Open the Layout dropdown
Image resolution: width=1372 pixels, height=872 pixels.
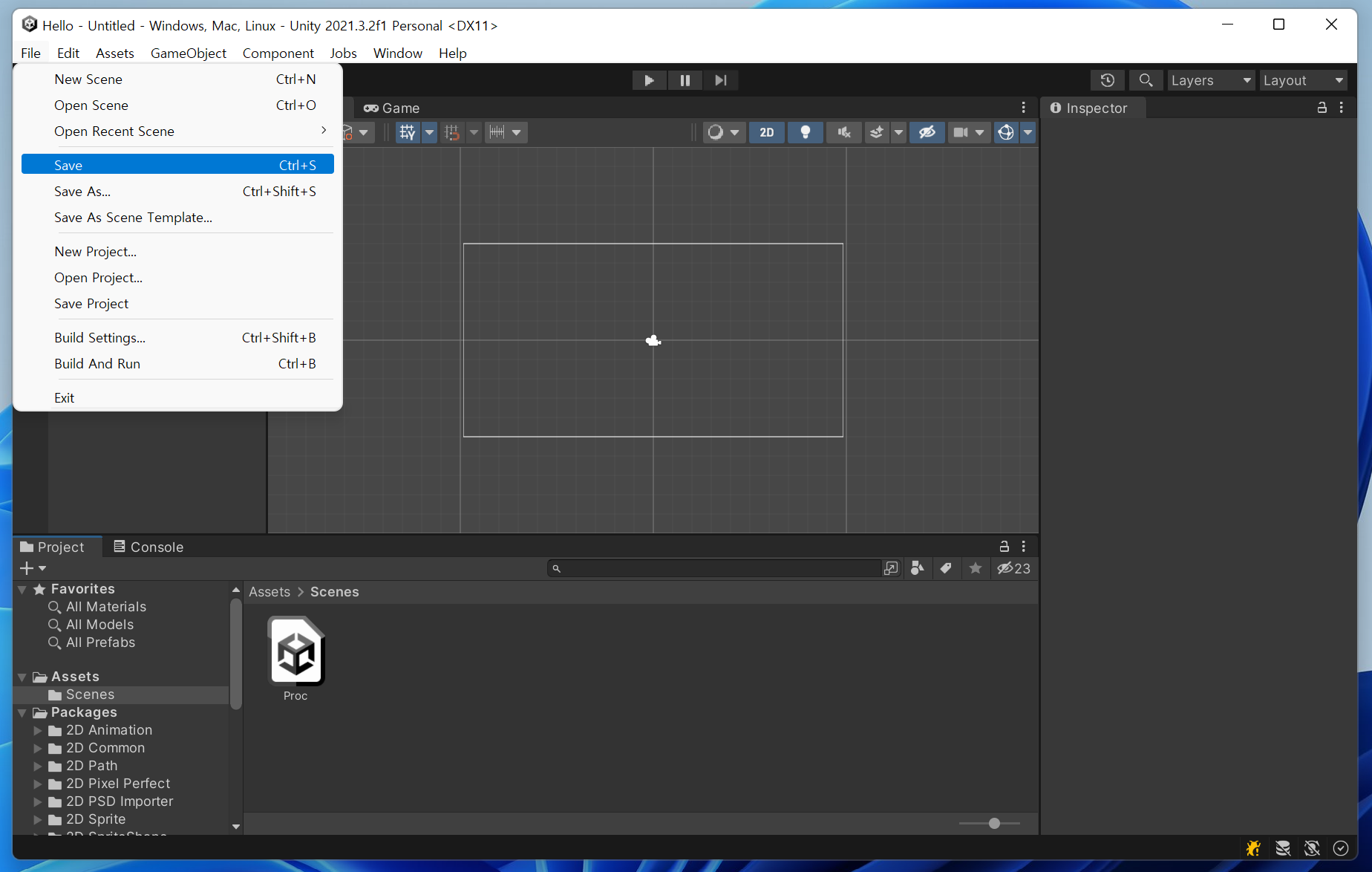point(1303,80)
